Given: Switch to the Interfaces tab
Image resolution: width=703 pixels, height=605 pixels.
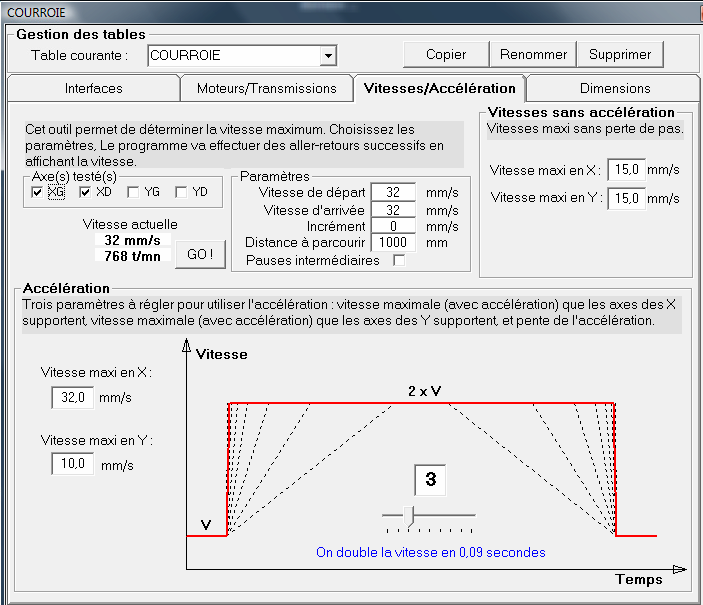Looking at the screenshot, I should click(94, 88).
